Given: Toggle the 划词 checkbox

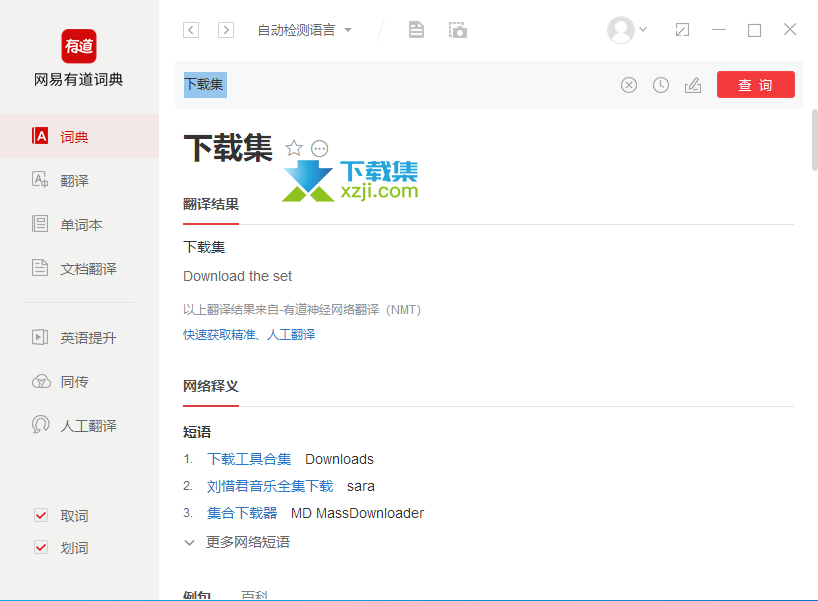Looking at the screenshot, I should (41, 547).
